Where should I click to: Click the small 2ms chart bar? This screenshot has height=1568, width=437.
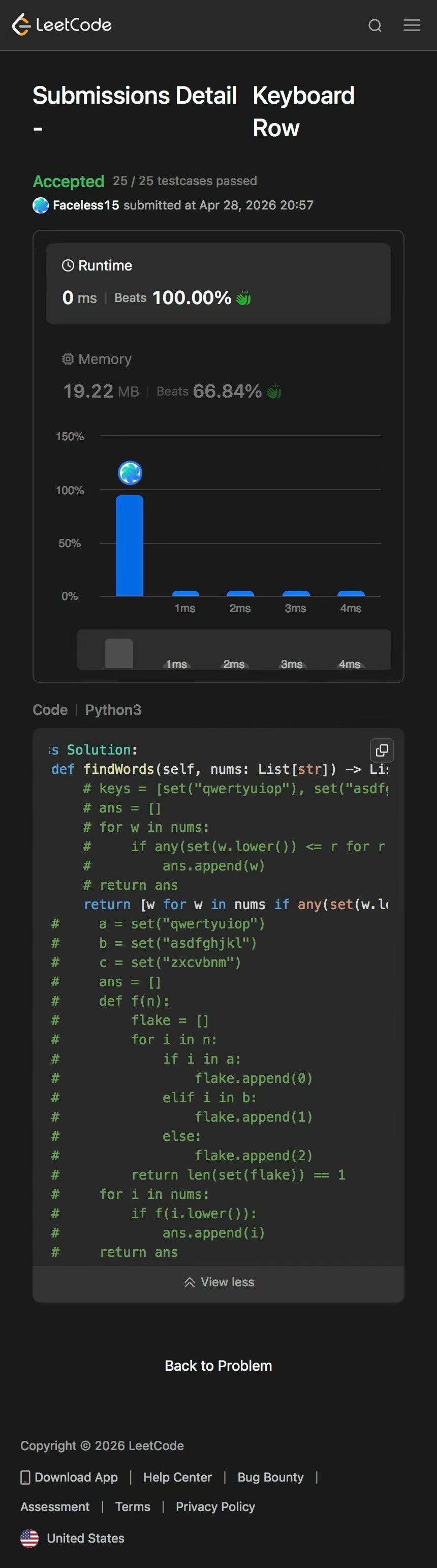click(x=240, y=593)
